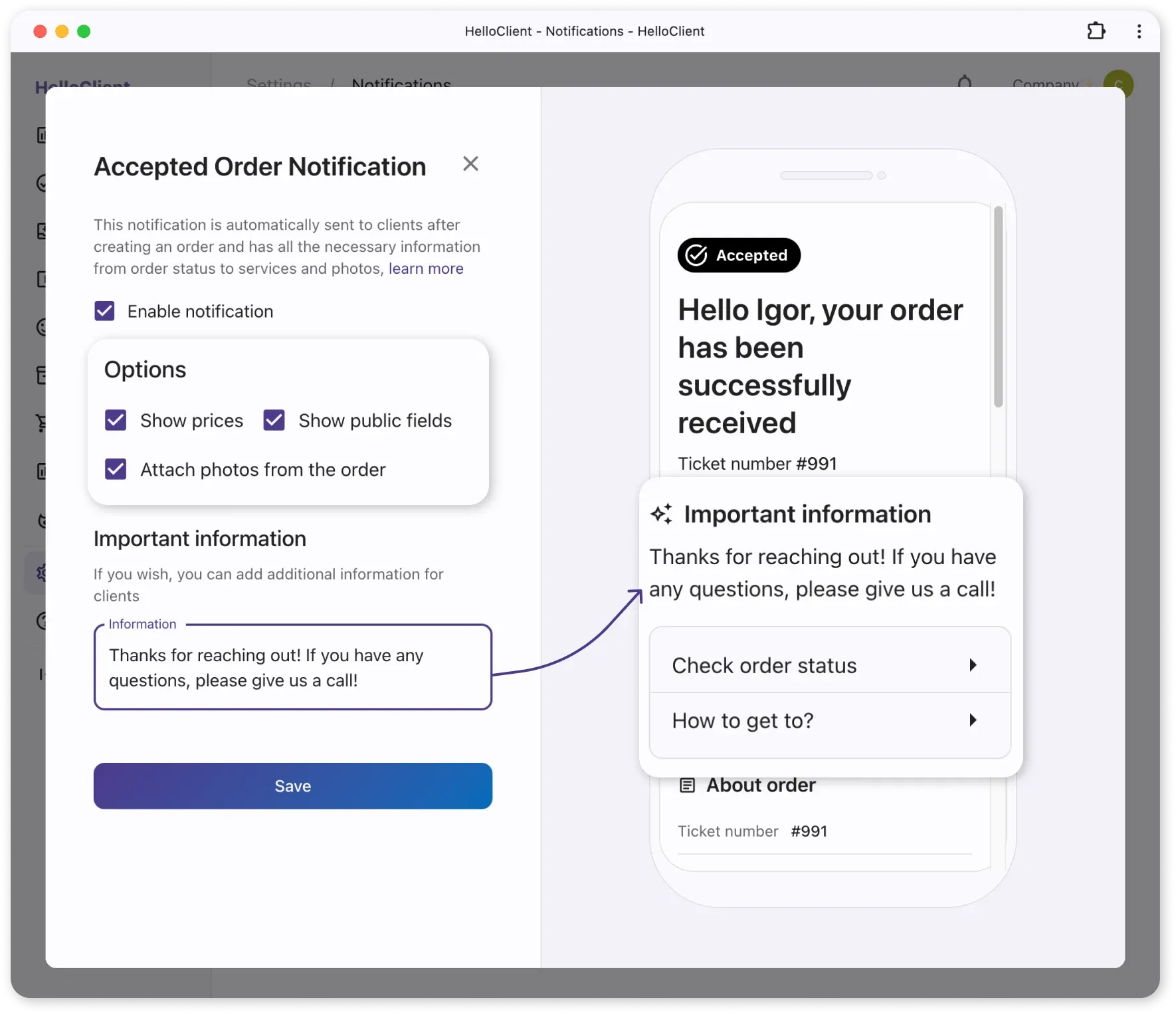
Task: Uncheck the Enable notification checkbox
Action: (x=105, y=311)
